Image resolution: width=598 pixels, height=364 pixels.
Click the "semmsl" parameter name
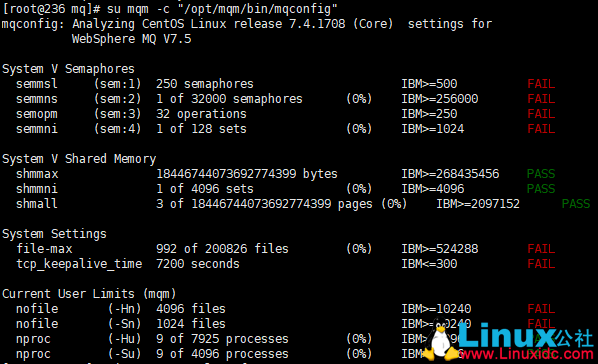[37, 84]
